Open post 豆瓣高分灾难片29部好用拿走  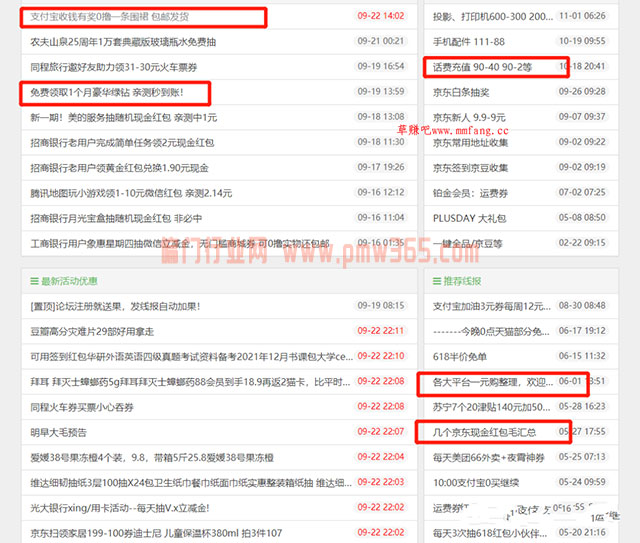tap(92, 332)
